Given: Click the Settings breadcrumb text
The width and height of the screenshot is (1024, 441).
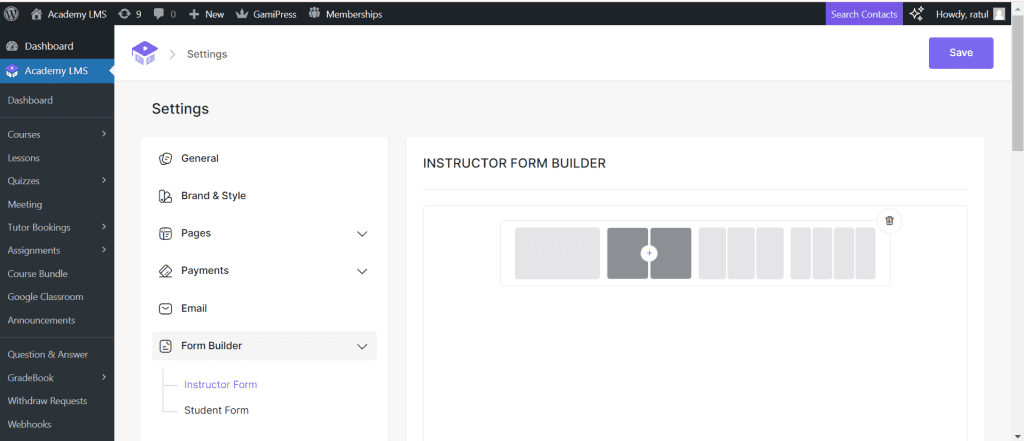Looking at the screenshot, I should click(207, 54).
